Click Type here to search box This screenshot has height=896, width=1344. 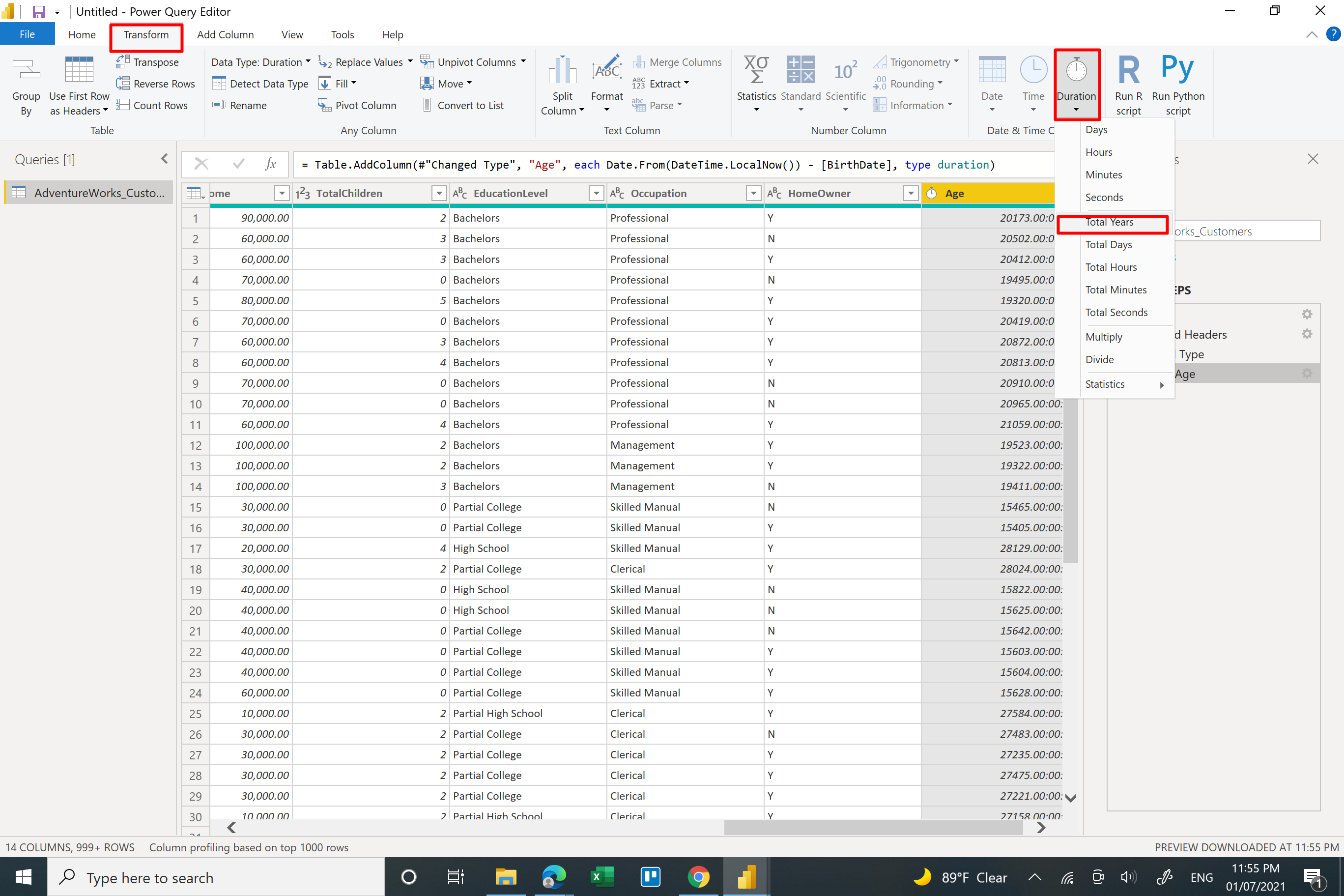216,876
